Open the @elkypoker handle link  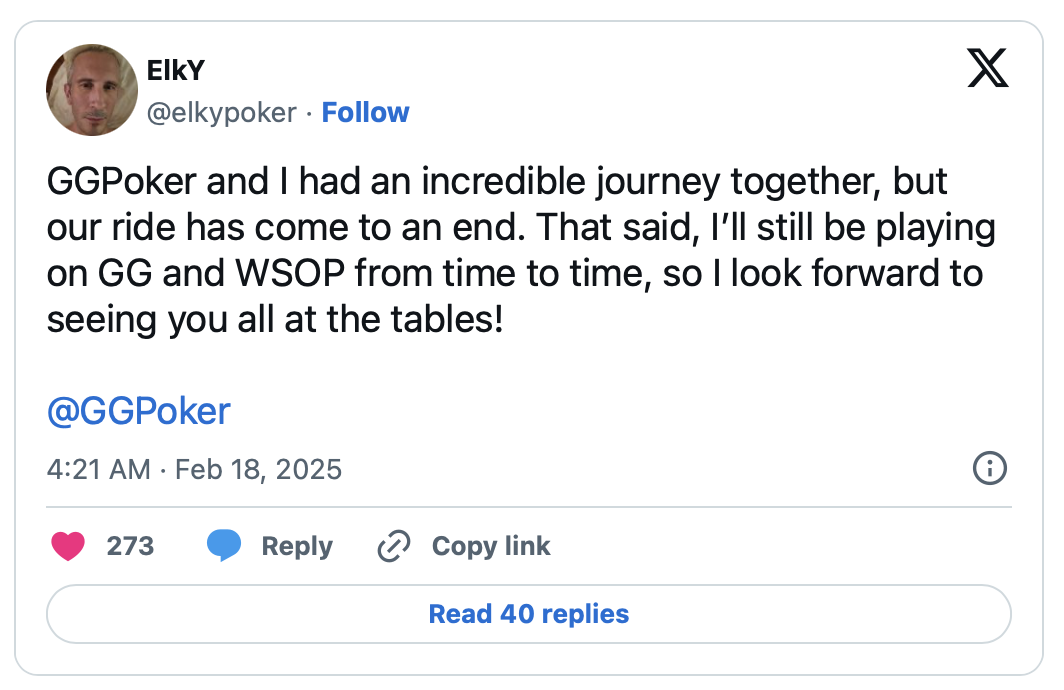pos(221,113)
